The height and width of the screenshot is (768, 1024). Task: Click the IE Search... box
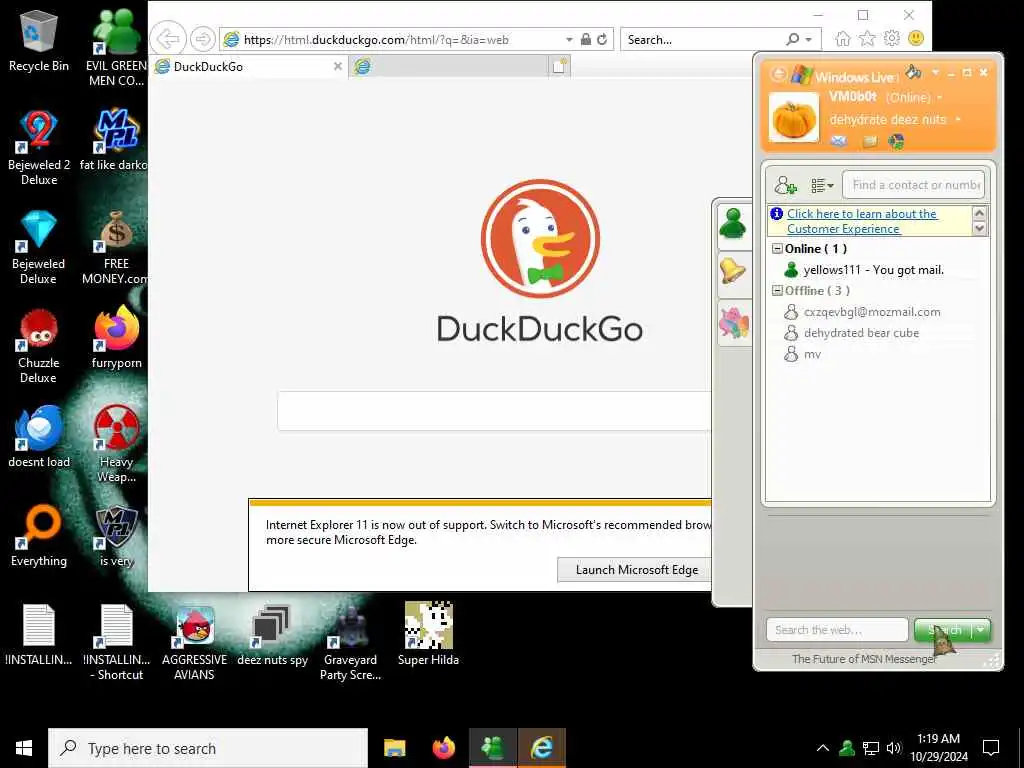[702, 40]
